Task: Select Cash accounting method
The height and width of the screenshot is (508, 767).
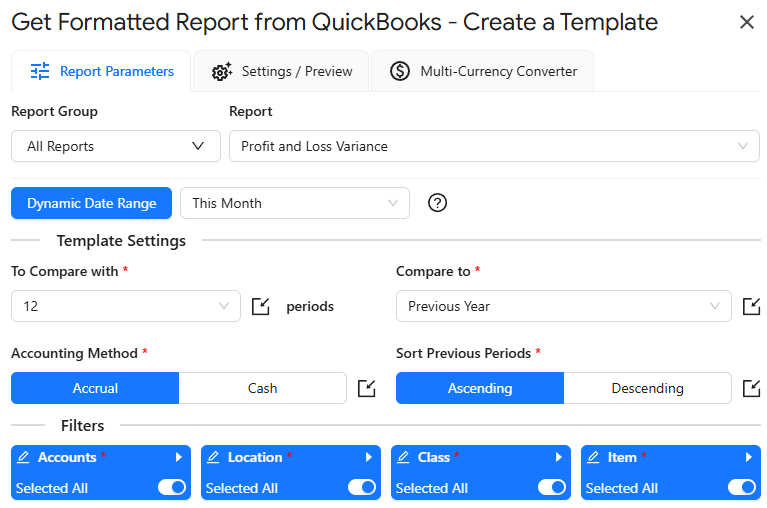Action: (x=263, y=388)
